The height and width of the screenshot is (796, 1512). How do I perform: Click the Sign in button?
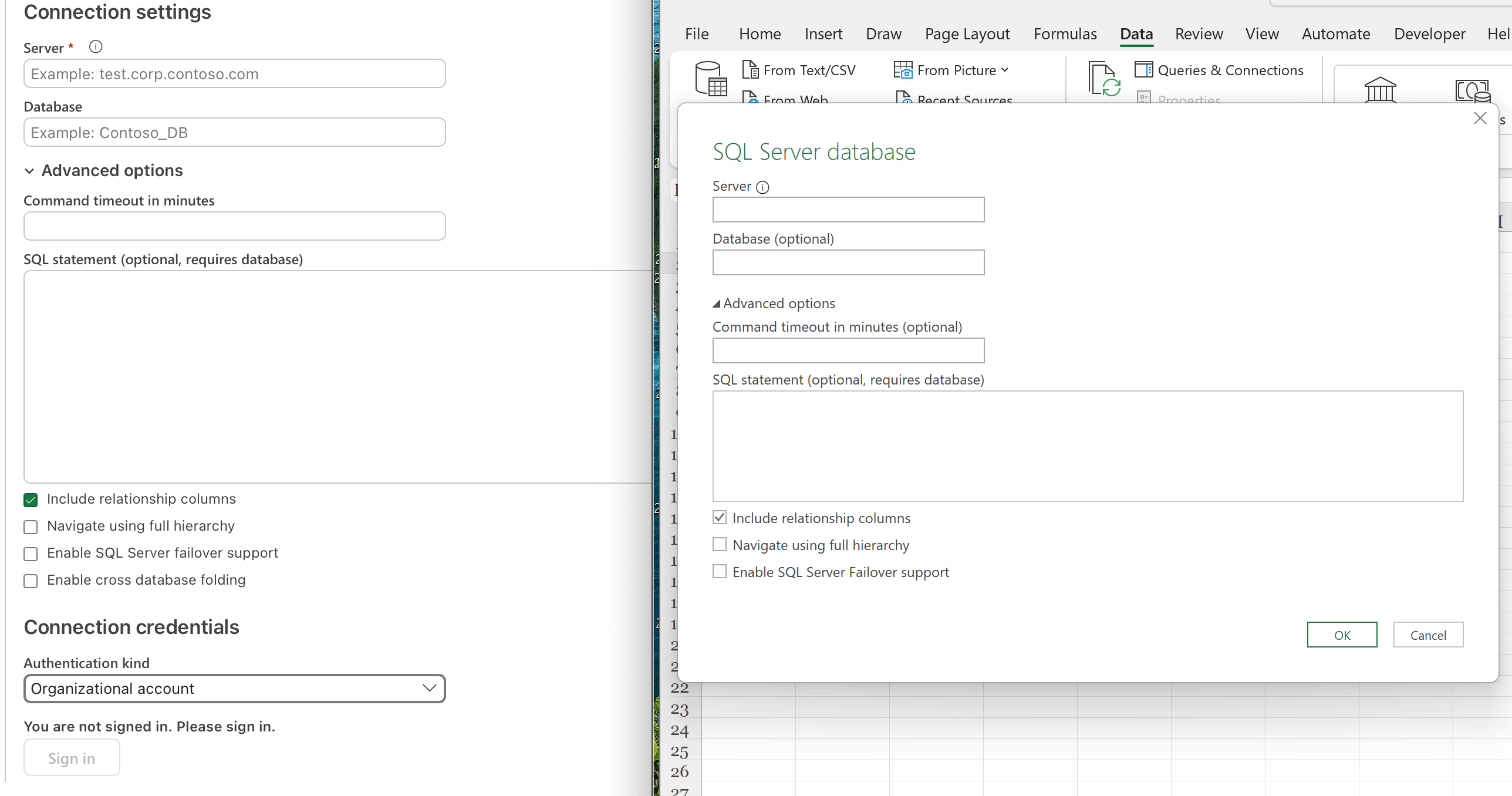(72, 758)
